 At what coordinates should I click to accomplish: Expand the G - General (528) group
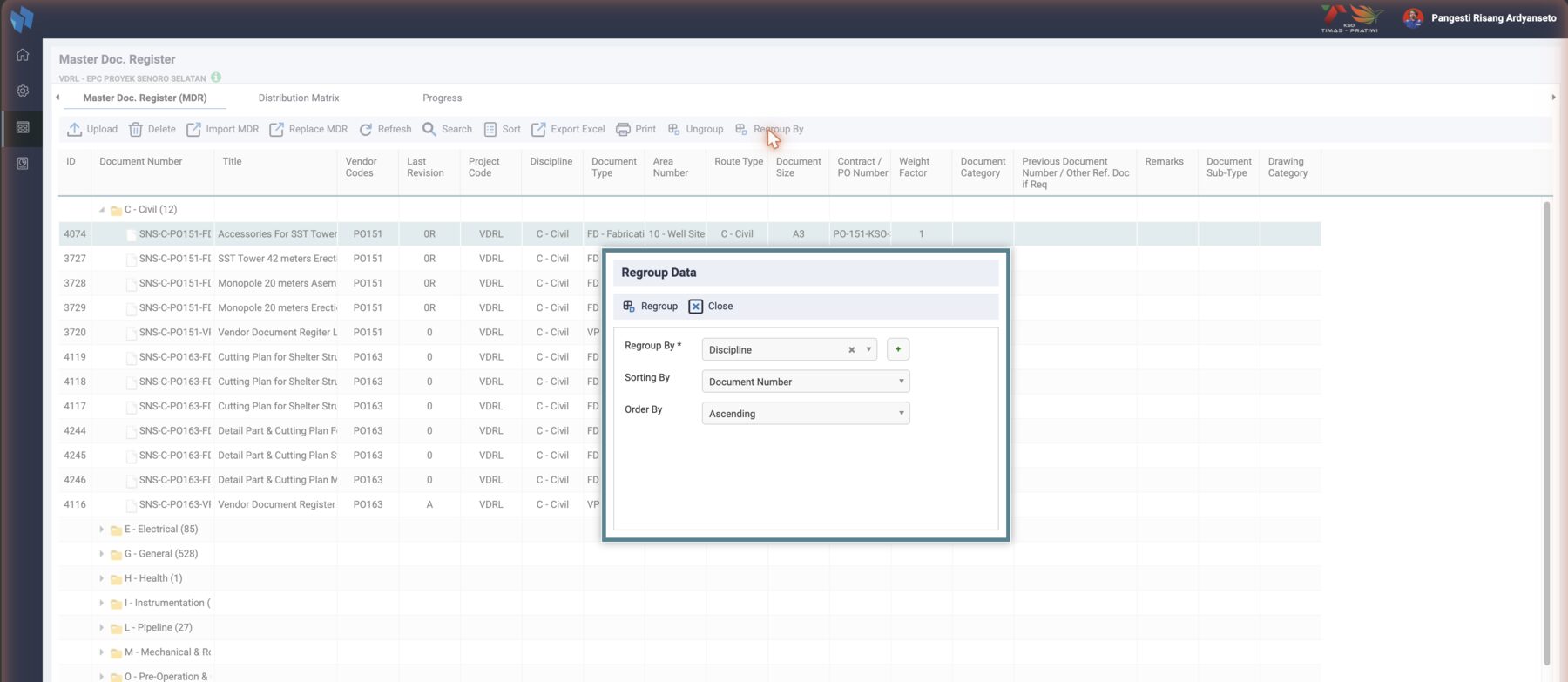(102, 554)
